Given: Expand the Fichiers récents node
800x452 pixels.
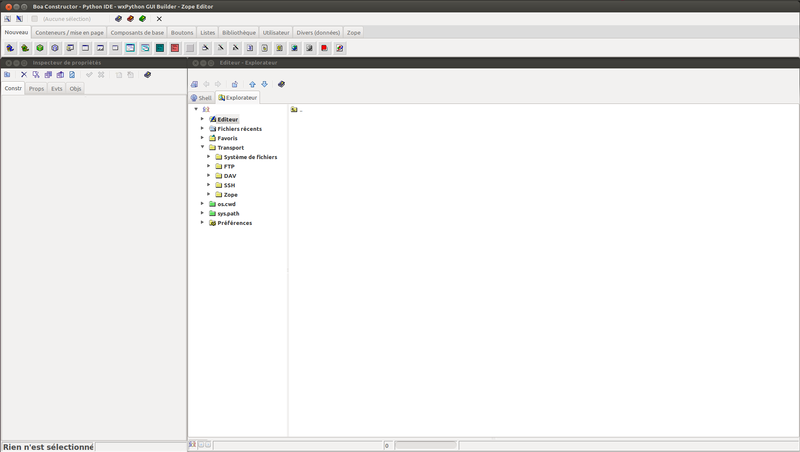Looking at the screenshot, I should coord(202,128).
